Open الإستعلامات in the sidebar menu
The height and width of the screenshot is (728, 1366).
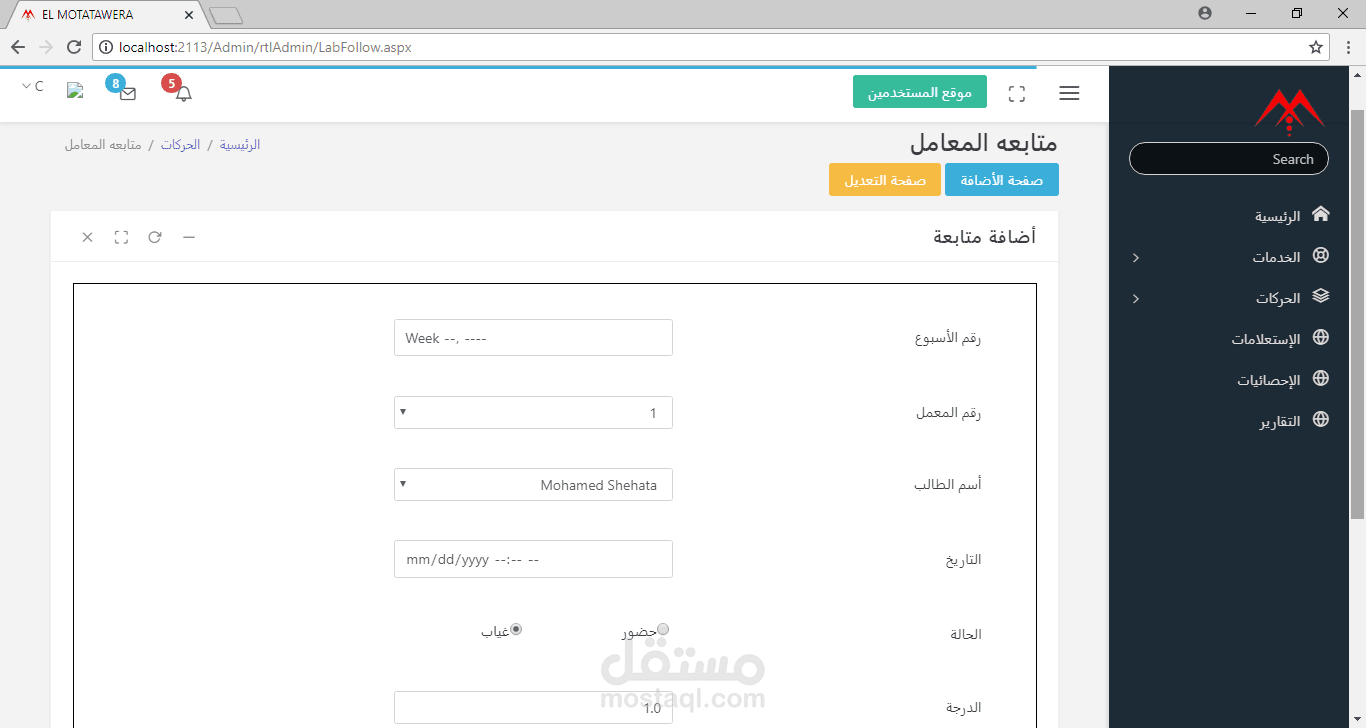pyautogui.click(x=1266, y=339)
